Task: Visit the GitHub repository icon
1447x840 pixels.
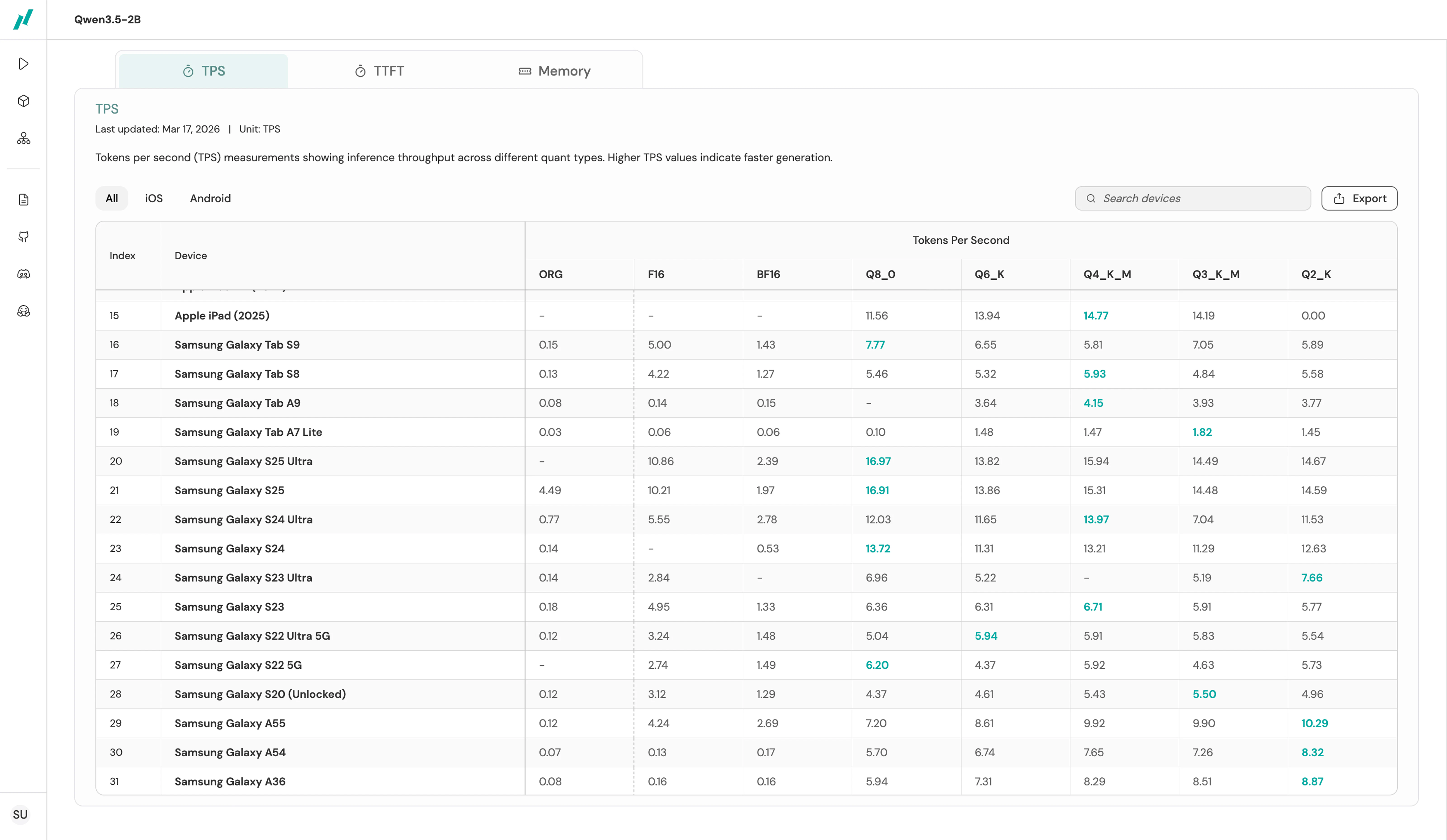Action: pyautogui.click(x=23, y=236)
